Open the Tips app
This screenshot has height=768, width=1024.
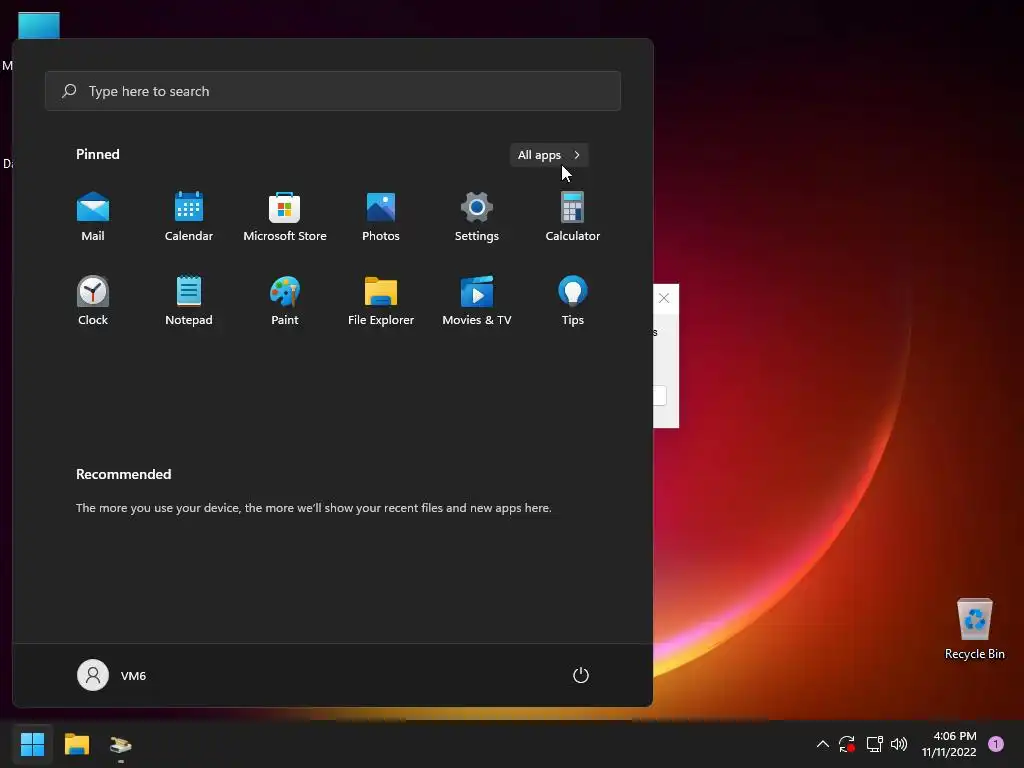[573, 300]
